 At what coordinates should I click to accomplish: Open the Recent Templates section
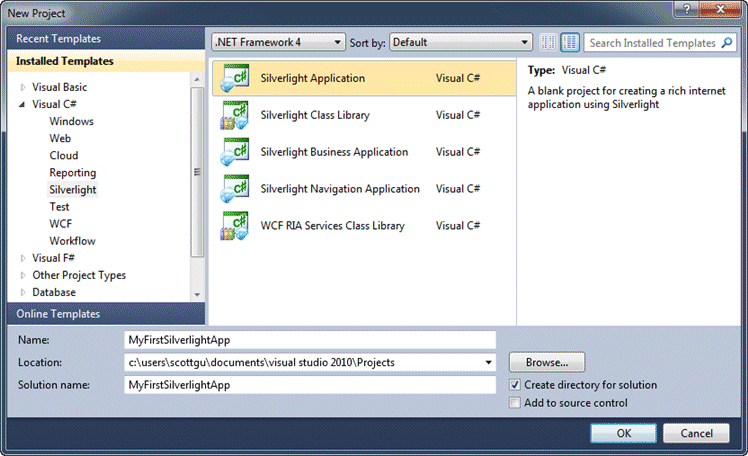pos(106,39)
